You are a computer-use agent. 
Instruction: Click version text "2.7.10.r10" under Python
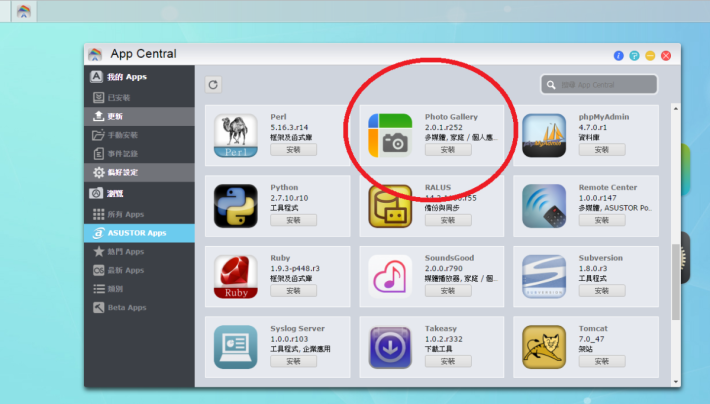289,198
